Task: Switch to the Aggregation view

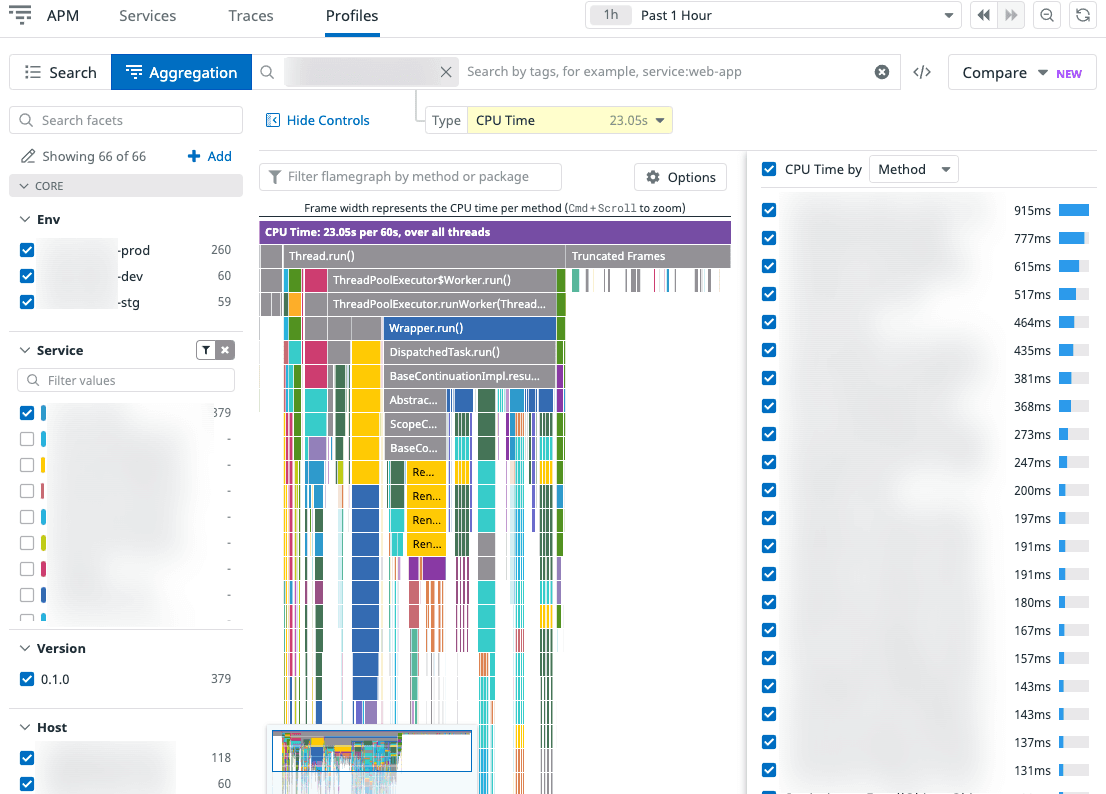Action: click(x=181, y=72)
